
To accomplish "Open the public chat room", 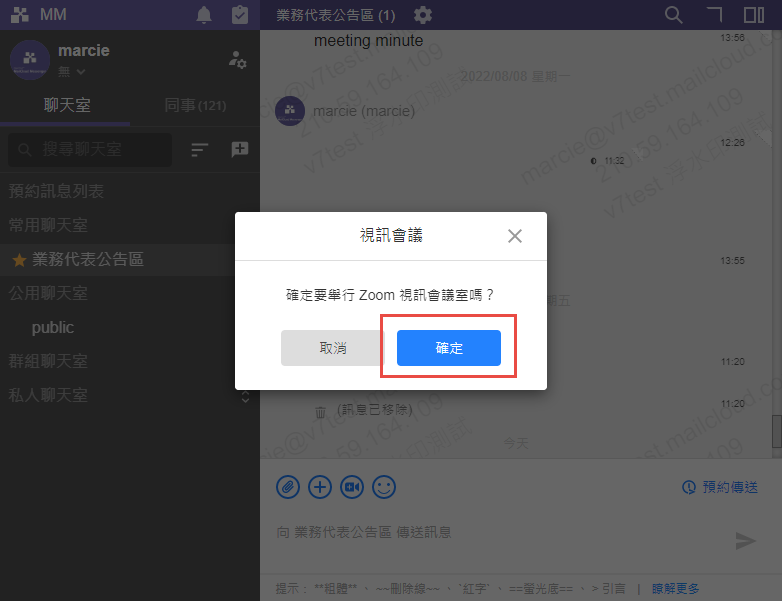I will [53, 328].
